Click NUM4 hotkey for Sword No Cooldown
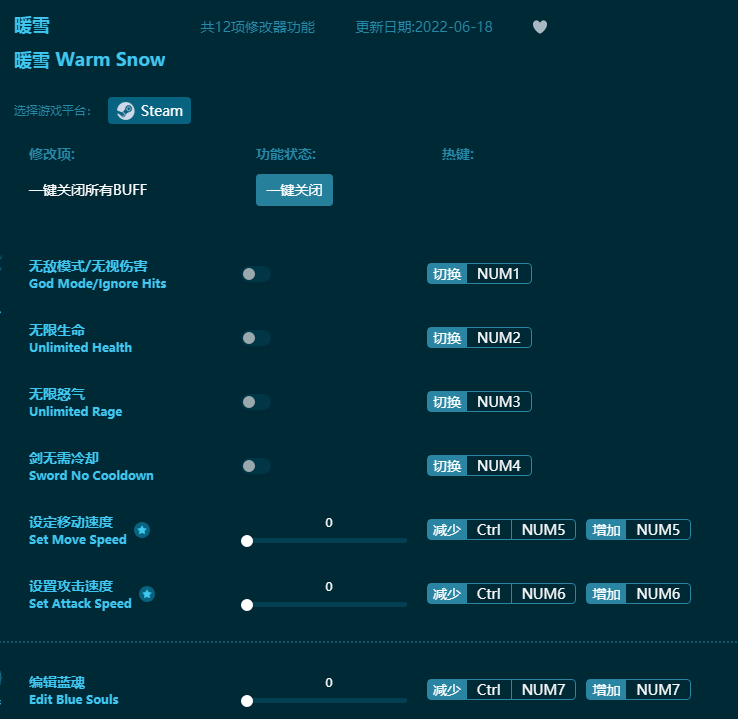 [x=498, y=466]
